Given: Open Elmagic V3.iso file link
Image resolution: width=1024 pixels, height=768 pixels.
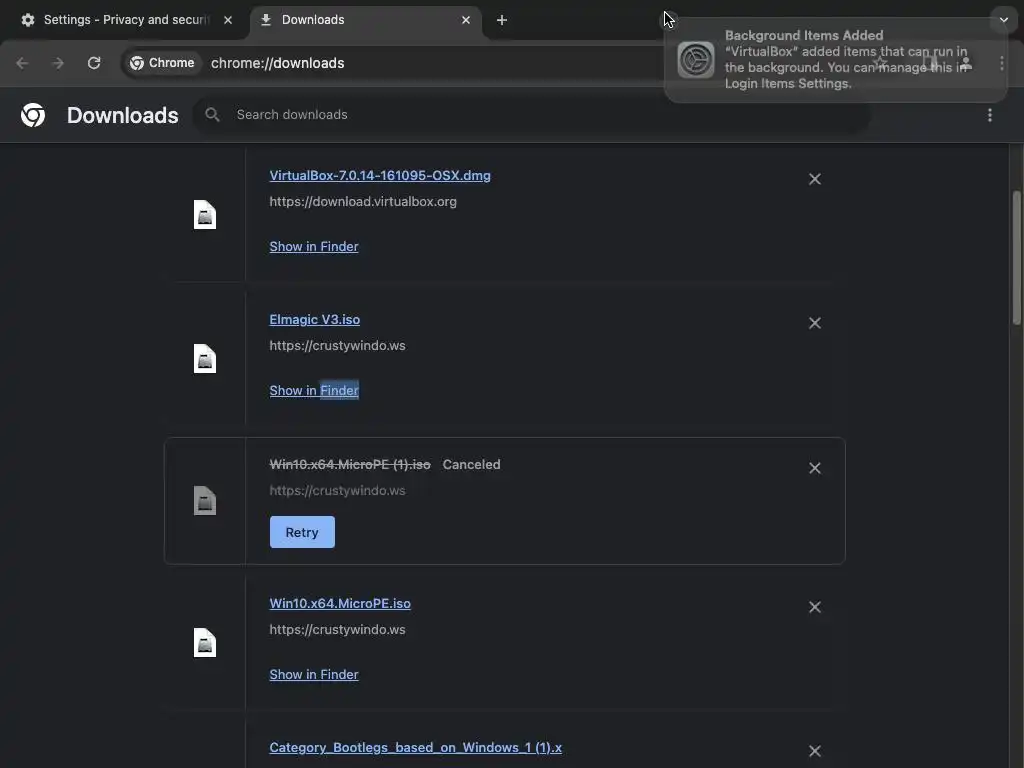Looking at the screenshot, I should tap(315, 319).
